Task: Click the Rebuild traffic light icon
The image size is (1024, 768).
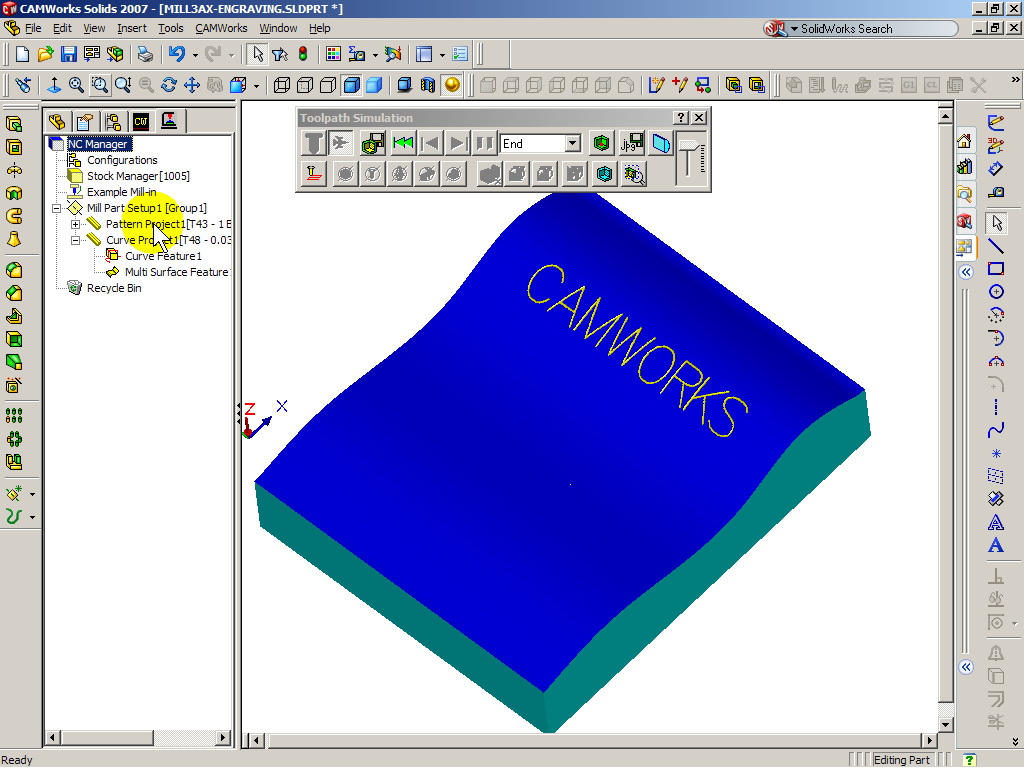Action: (x=302, y=54)
